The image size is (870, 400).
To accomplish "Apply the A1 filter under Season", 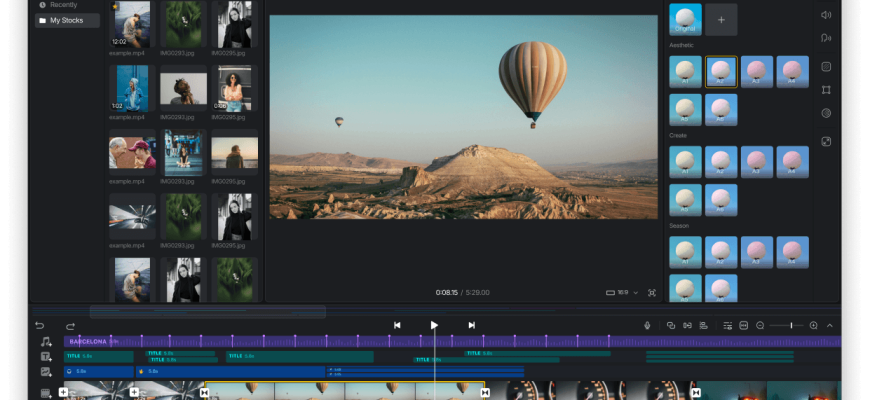I will [x=685, y=252].
